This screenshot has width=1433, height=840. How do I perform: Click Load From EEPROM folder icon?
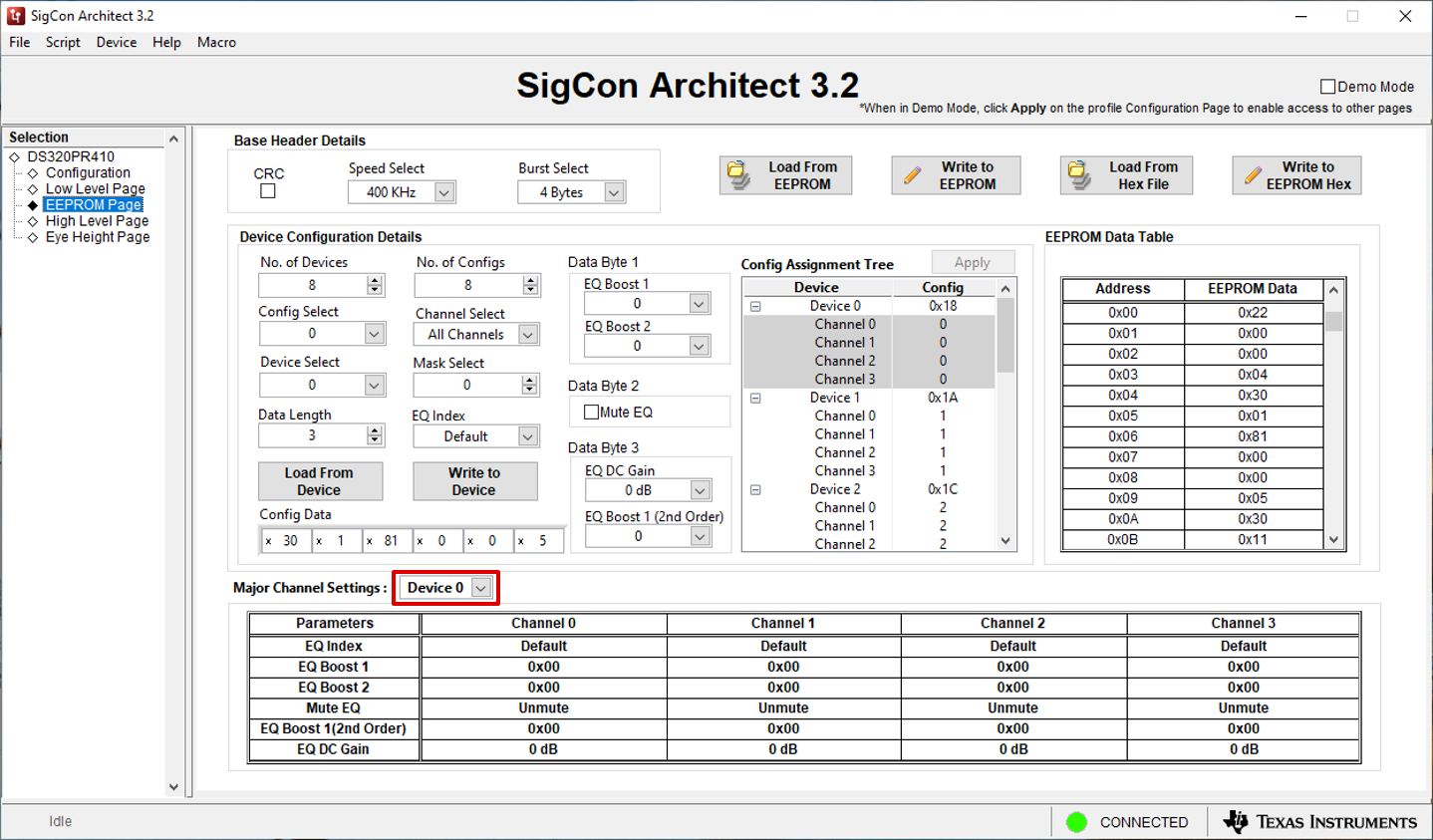click(x=738, y=175)
